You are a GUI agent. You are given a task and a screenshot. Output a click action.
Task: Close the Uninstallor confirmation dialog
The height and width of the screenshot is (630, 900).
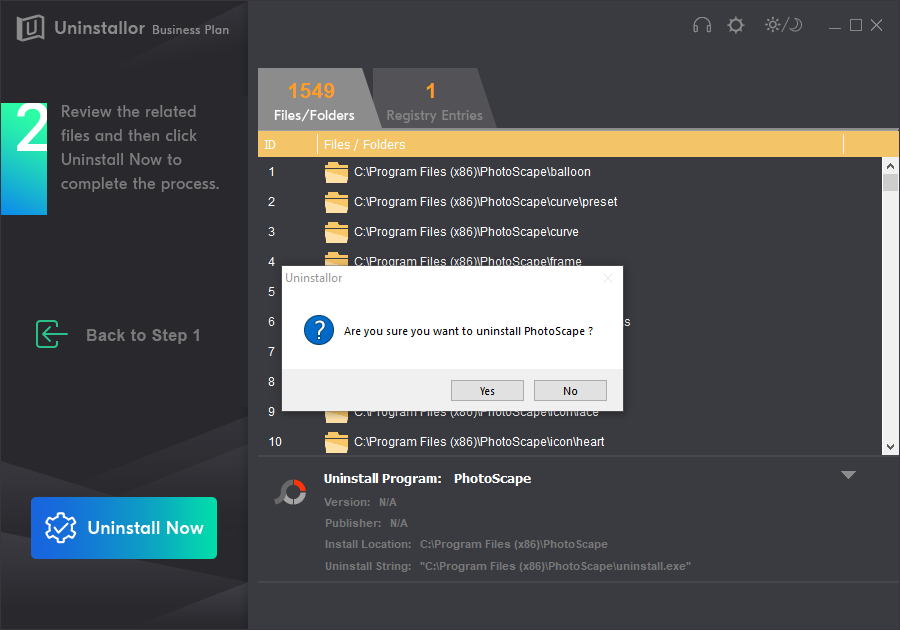pos(608,278)
